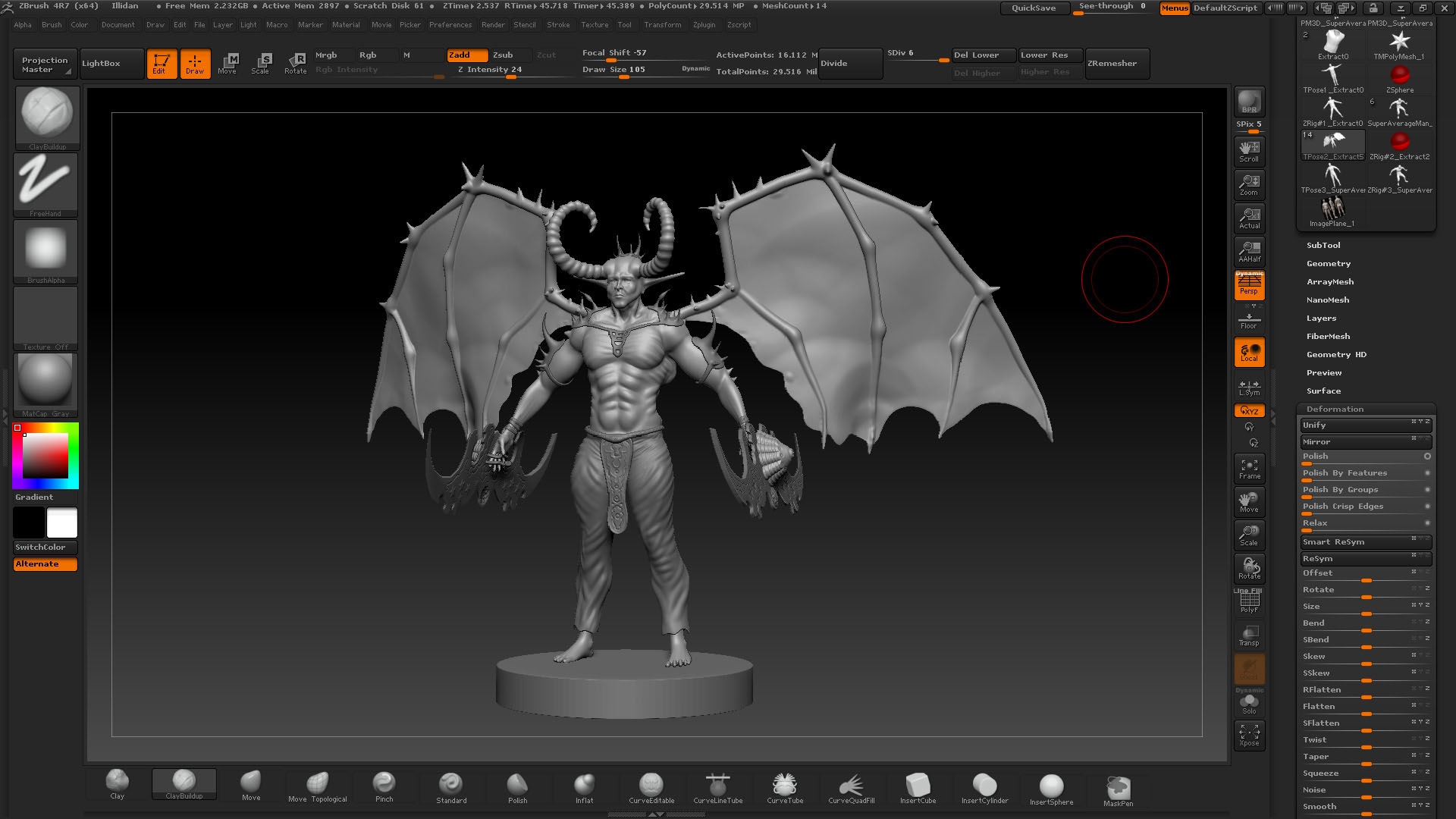This screenshot has width=1456, height=819.
Task: Open the Material menu
Action: (x=346, y=25)
